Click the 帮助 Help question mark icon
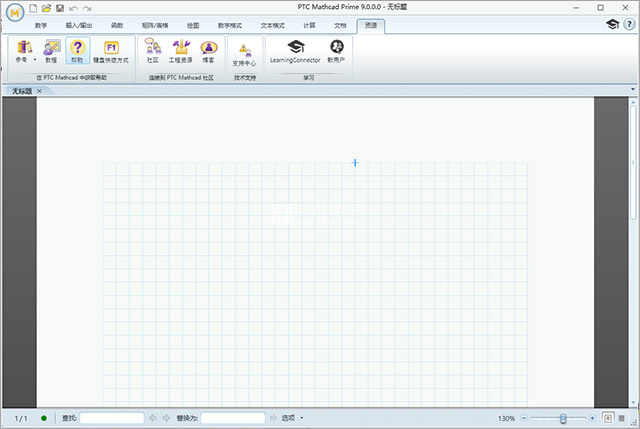Viewport: 640px width, 429px height. point(78,49)
